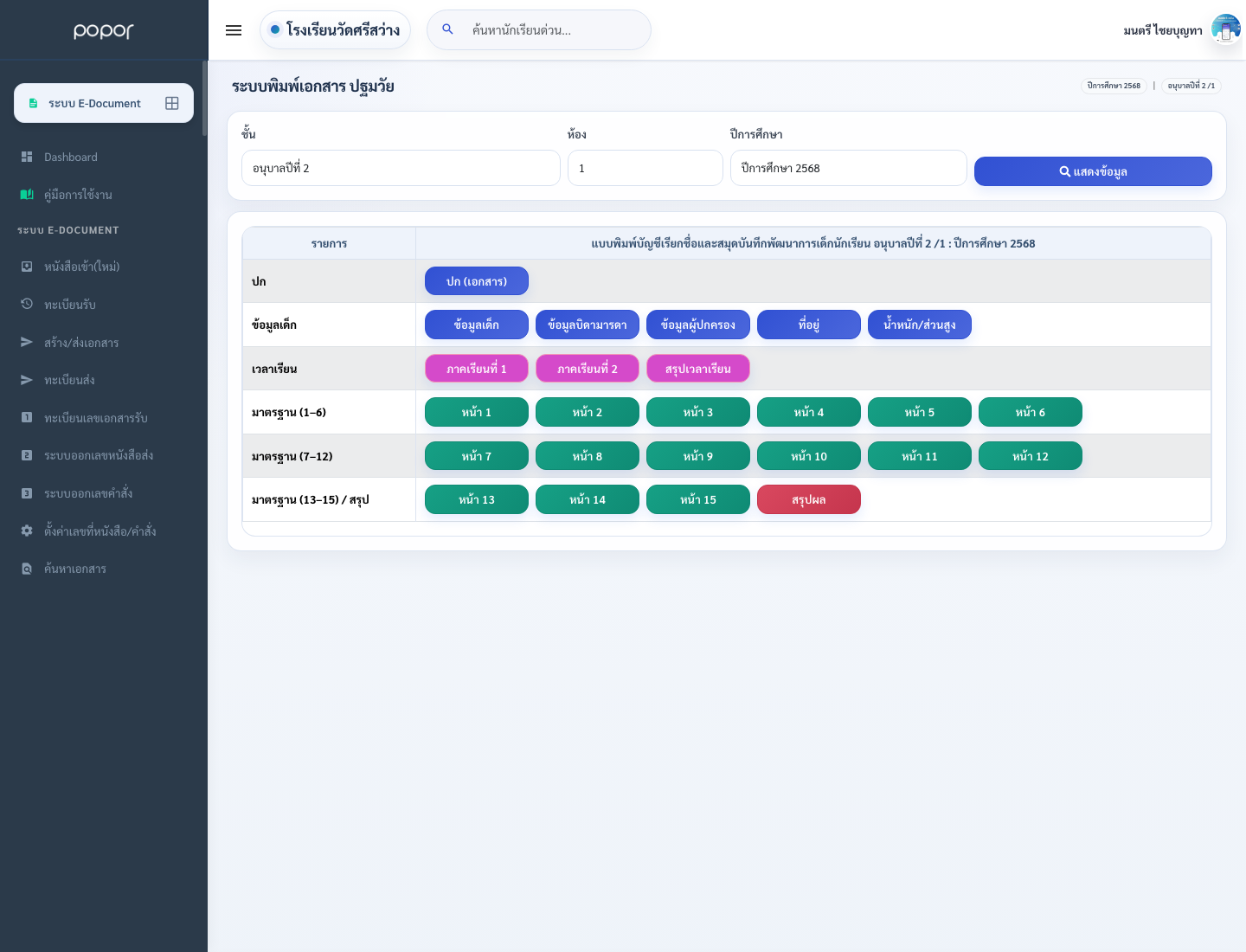Click the ทะเบียนรับ history icon
Screen dimensions: 1246x952
point(27,304)
